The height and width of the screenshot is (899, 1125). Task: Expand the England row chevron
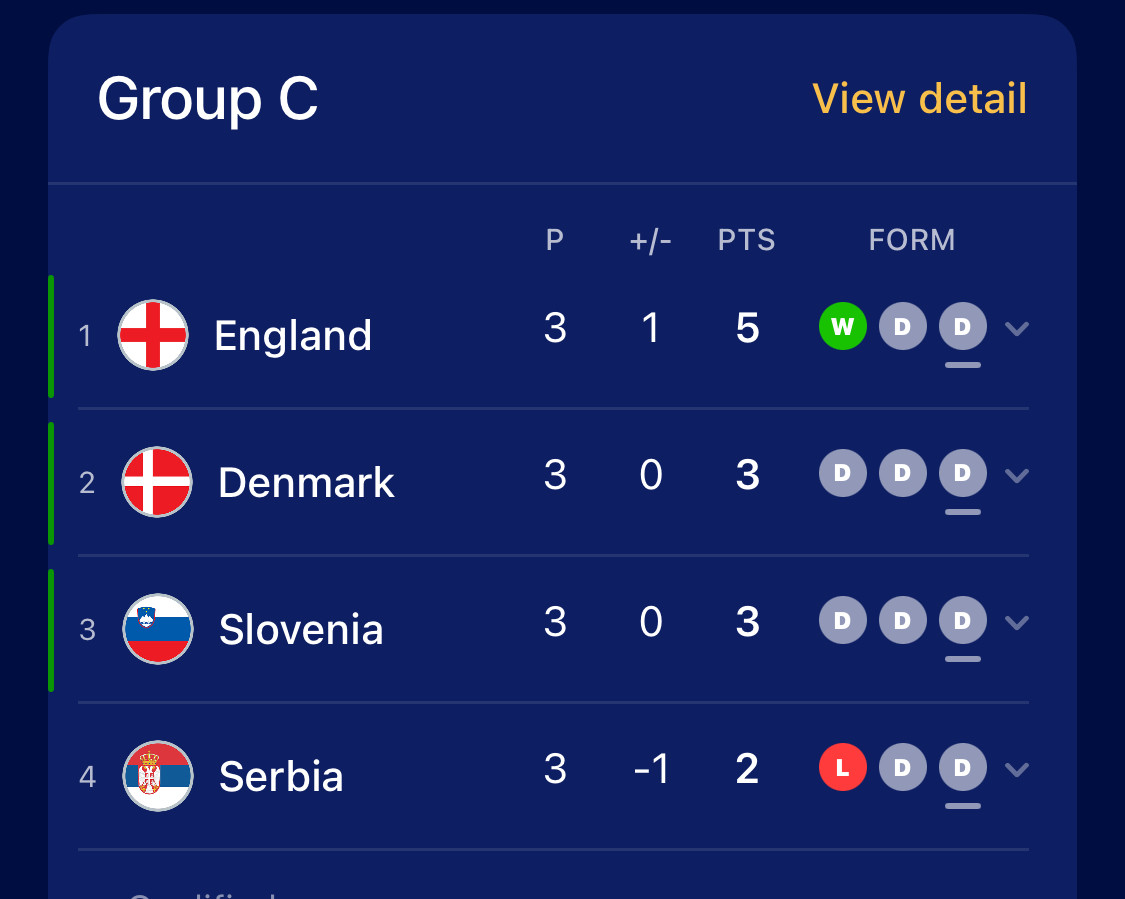point(1017,329)
